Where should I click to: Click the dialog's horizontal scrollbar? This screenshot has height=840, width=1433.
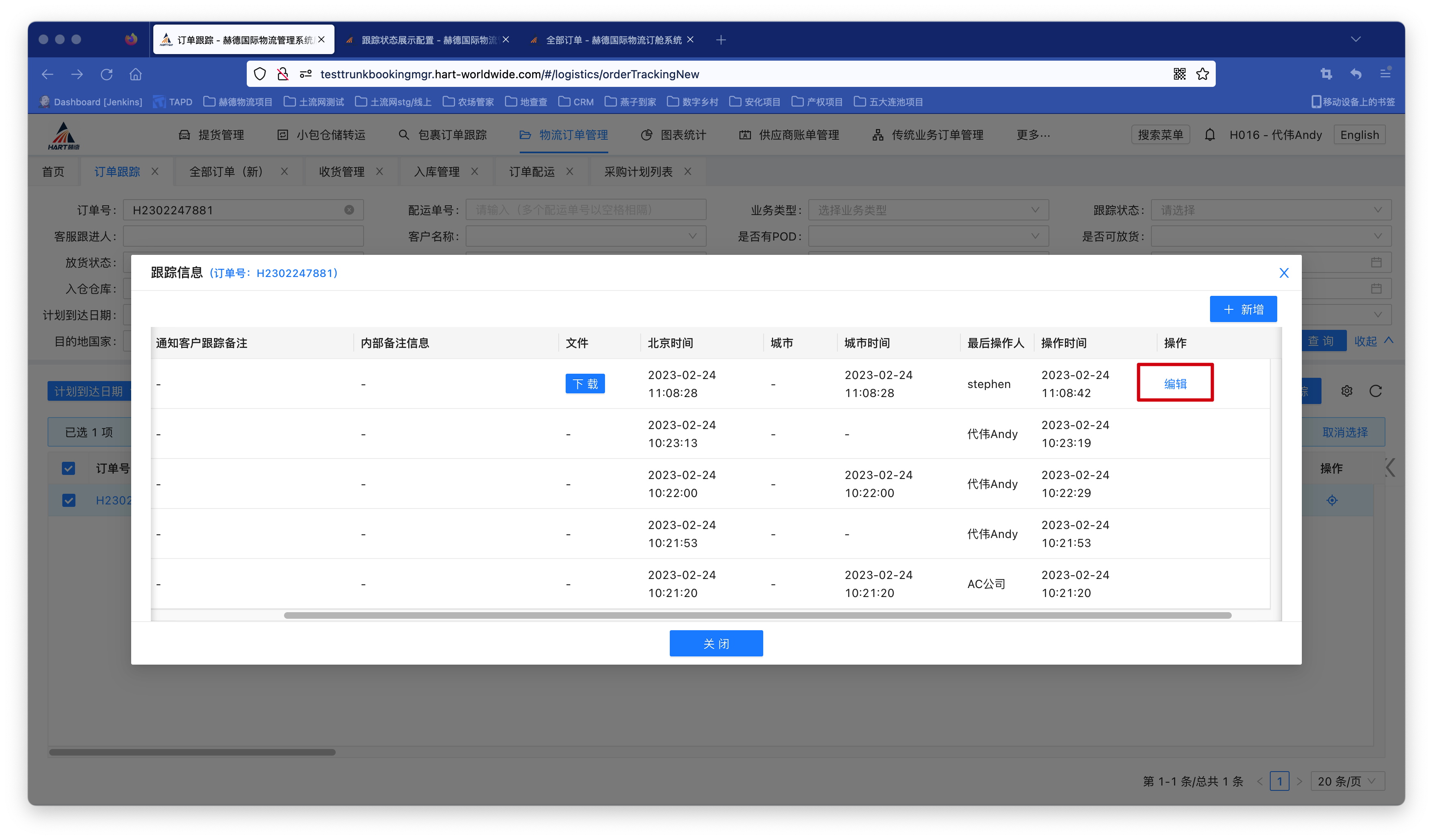tap(757, 615)
